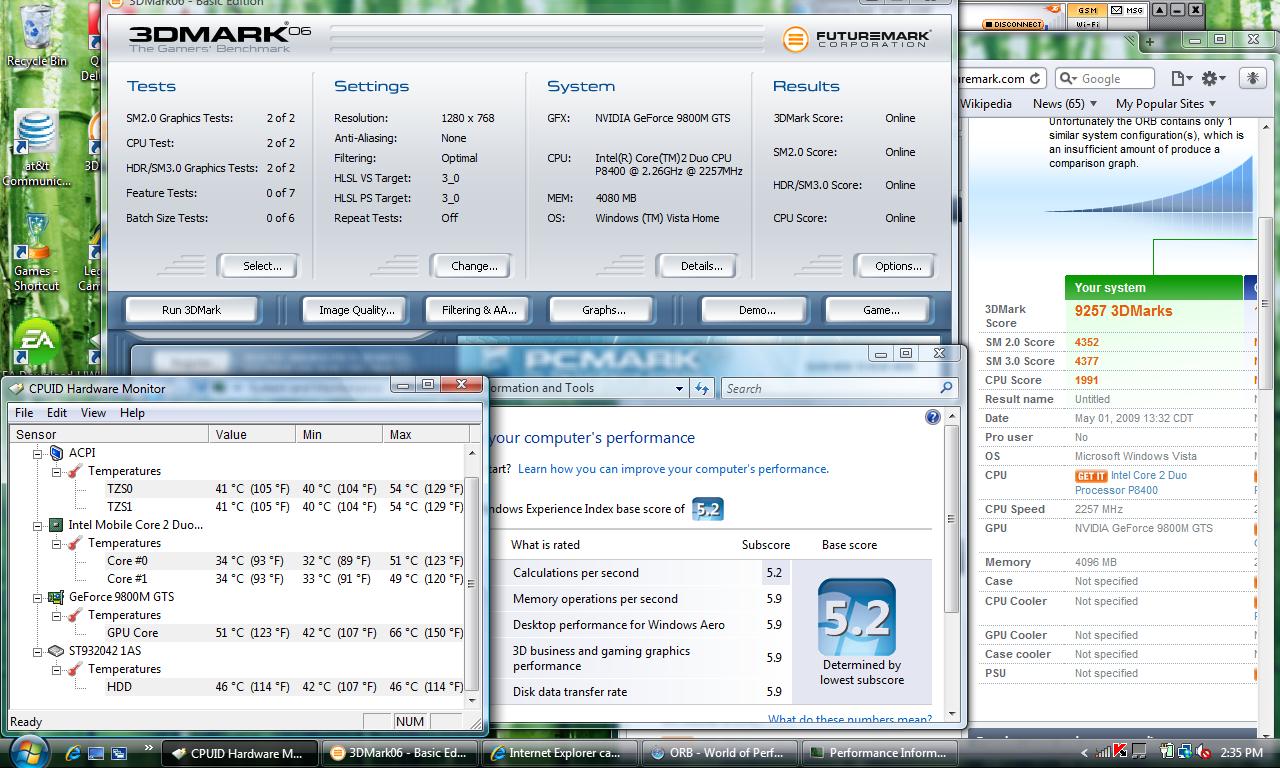Open the at&t Communication Manager desktop shortcut
Viewport: 1280px width, 768px height.
(36, 150)
